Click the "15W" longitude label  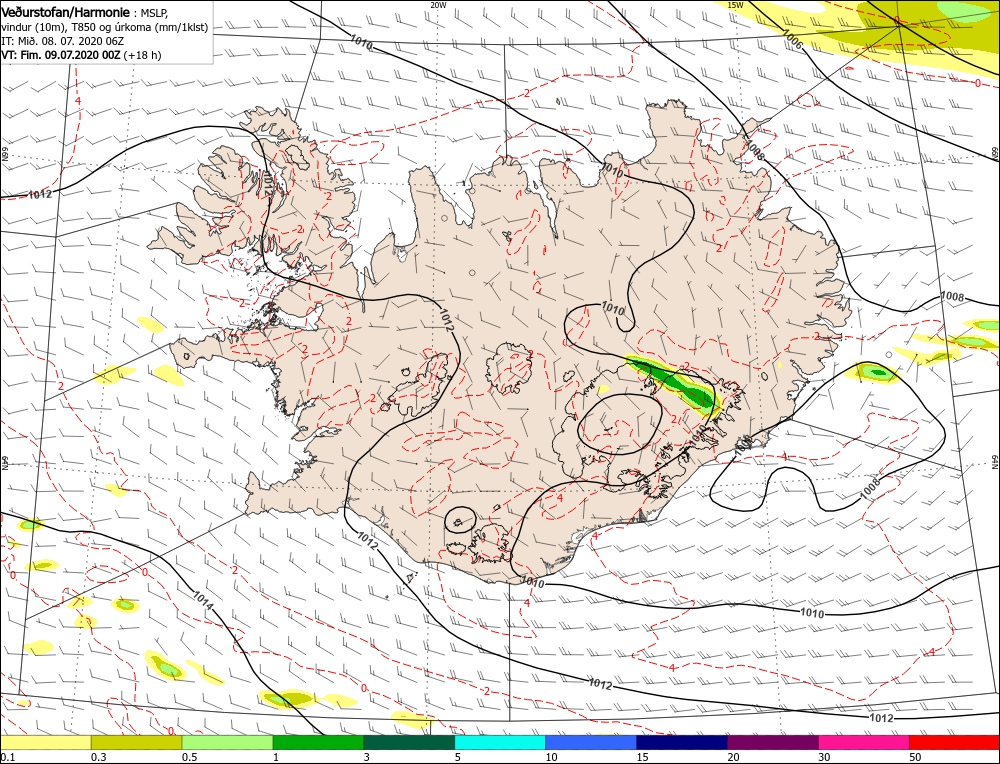(x=735, y=4)
